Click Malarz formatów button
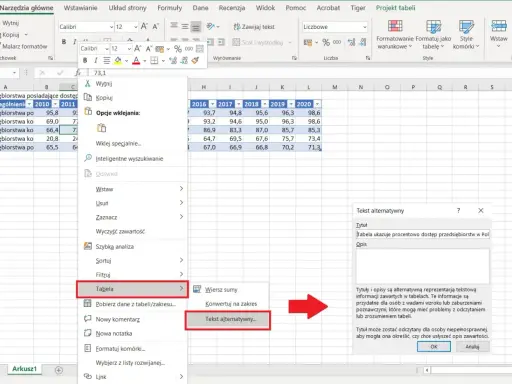 click(x=24, y=46)
